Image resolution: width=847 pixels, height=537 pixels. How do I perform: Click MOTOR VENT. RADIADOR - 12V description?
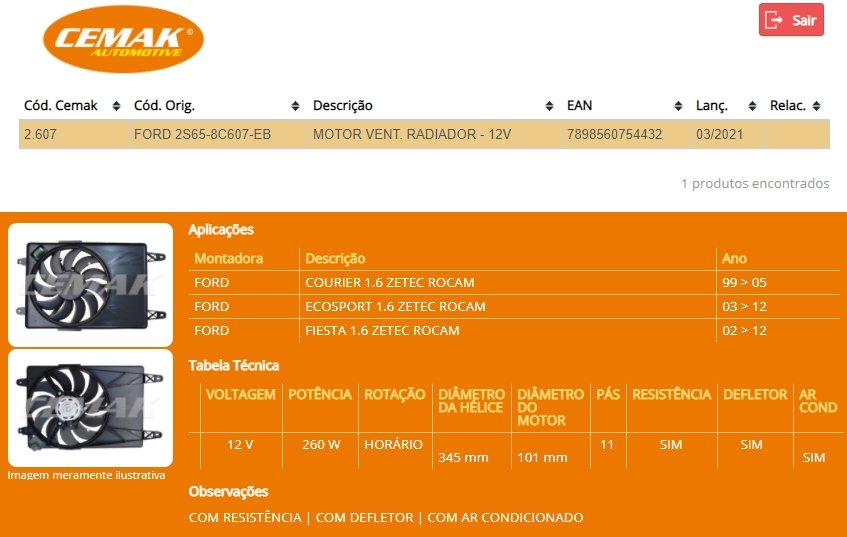[412, 134]
